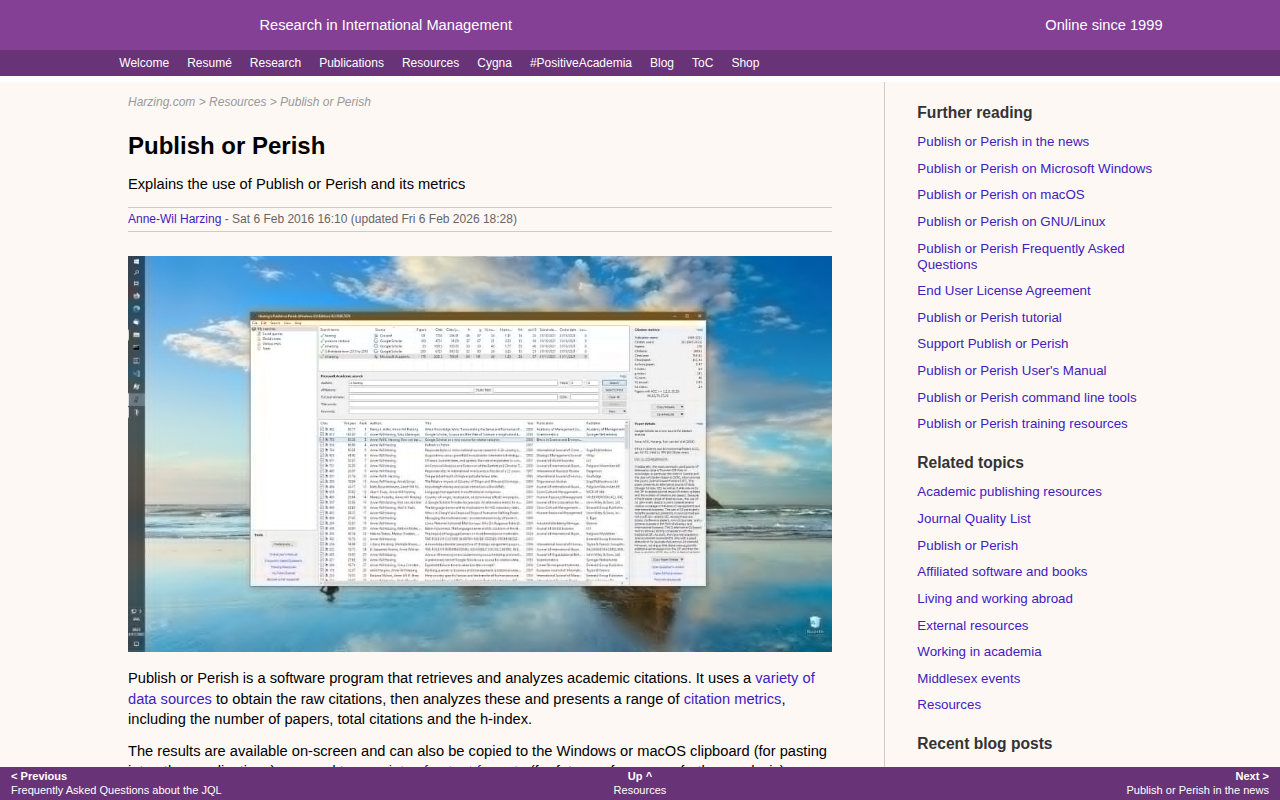
Task: Open the Publications menu item
Action: click(351, 63)
